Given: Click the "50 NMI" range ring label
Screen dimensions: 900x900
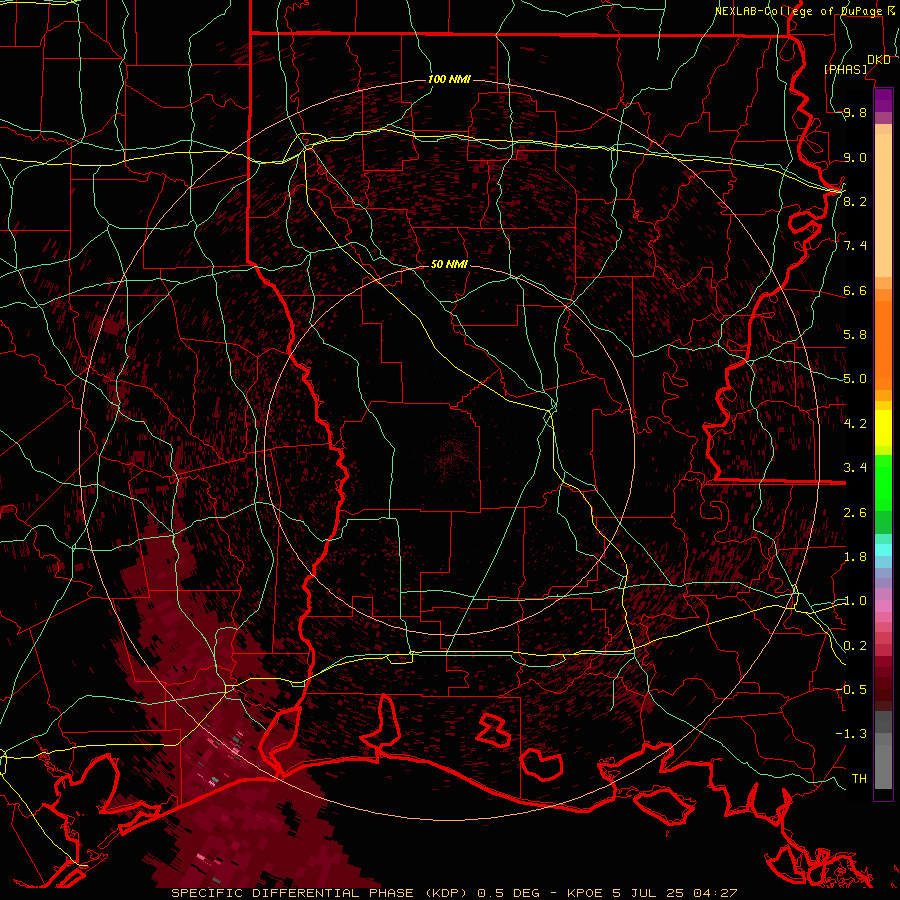Looking at the screenshot, I should click(x=449, y=265).
